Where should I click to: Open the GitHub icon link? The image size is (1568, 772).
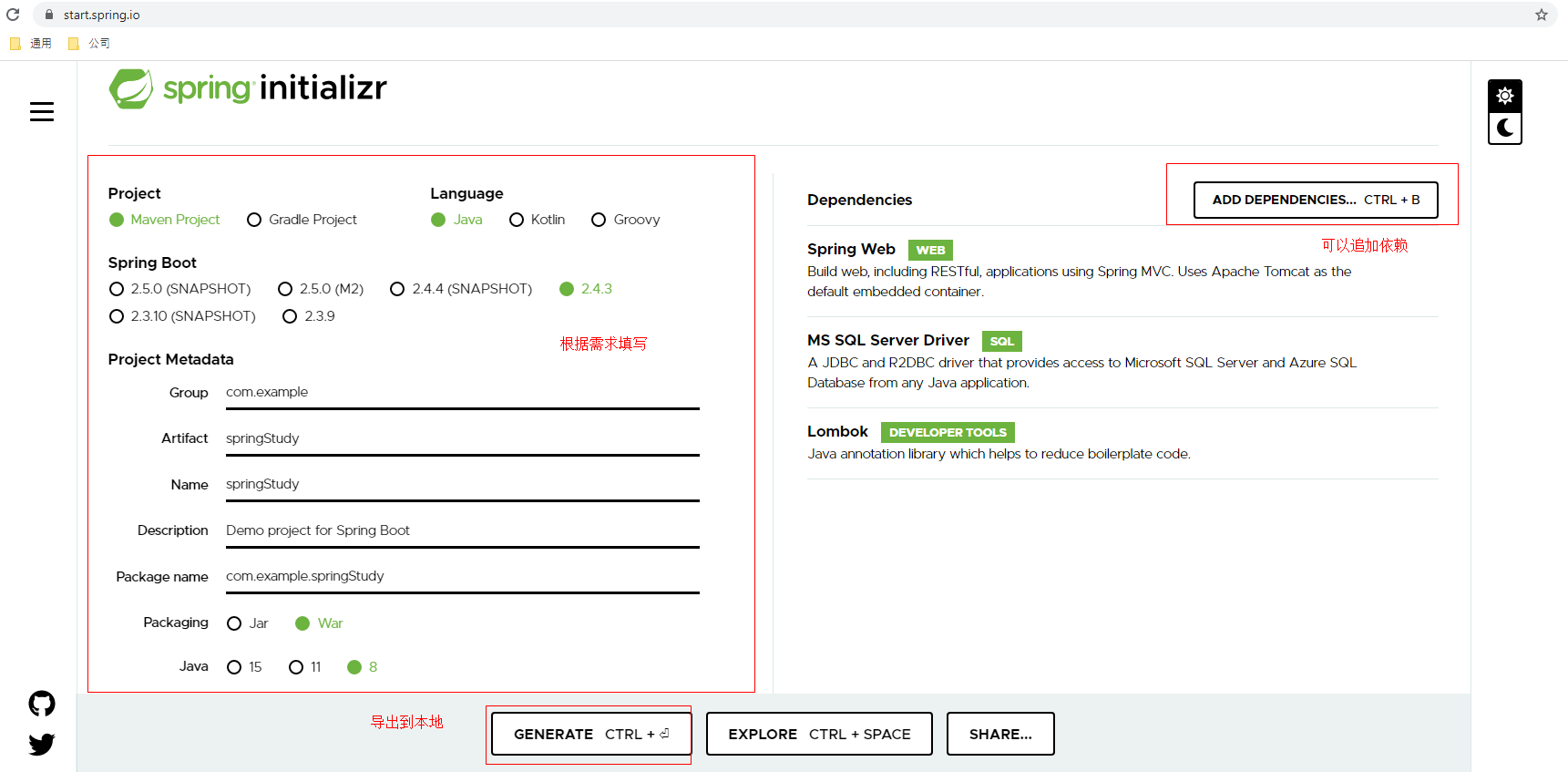42,704
